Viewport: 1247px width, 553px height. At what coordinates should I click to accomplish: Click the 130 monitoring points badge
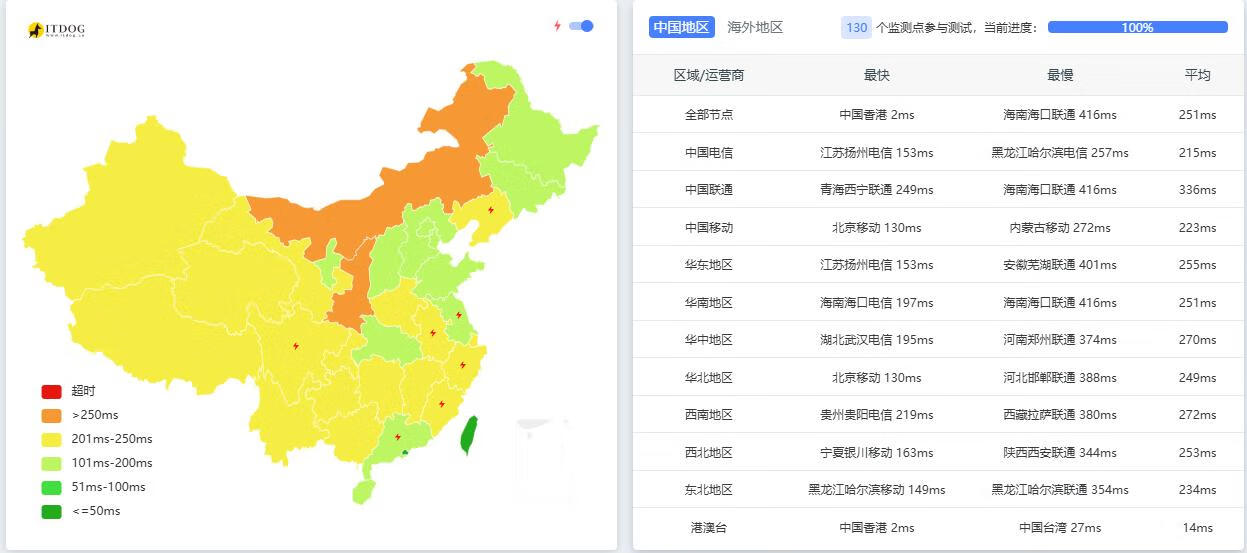point(856,28)
